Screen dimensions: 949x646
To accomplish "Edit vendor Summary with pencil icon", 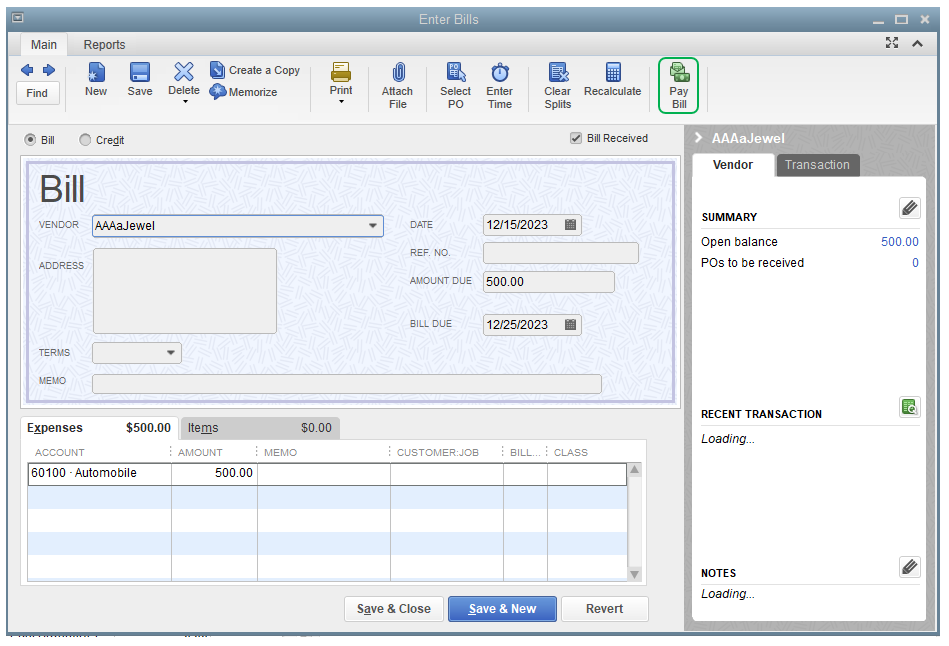I will [910, 208].
